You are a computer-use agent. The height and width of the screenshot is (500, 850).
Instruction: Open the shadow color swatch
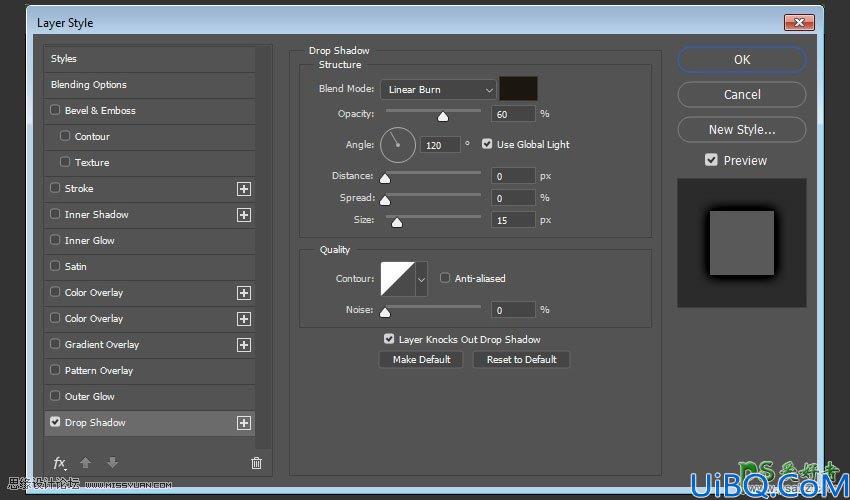tap(518, 88)
